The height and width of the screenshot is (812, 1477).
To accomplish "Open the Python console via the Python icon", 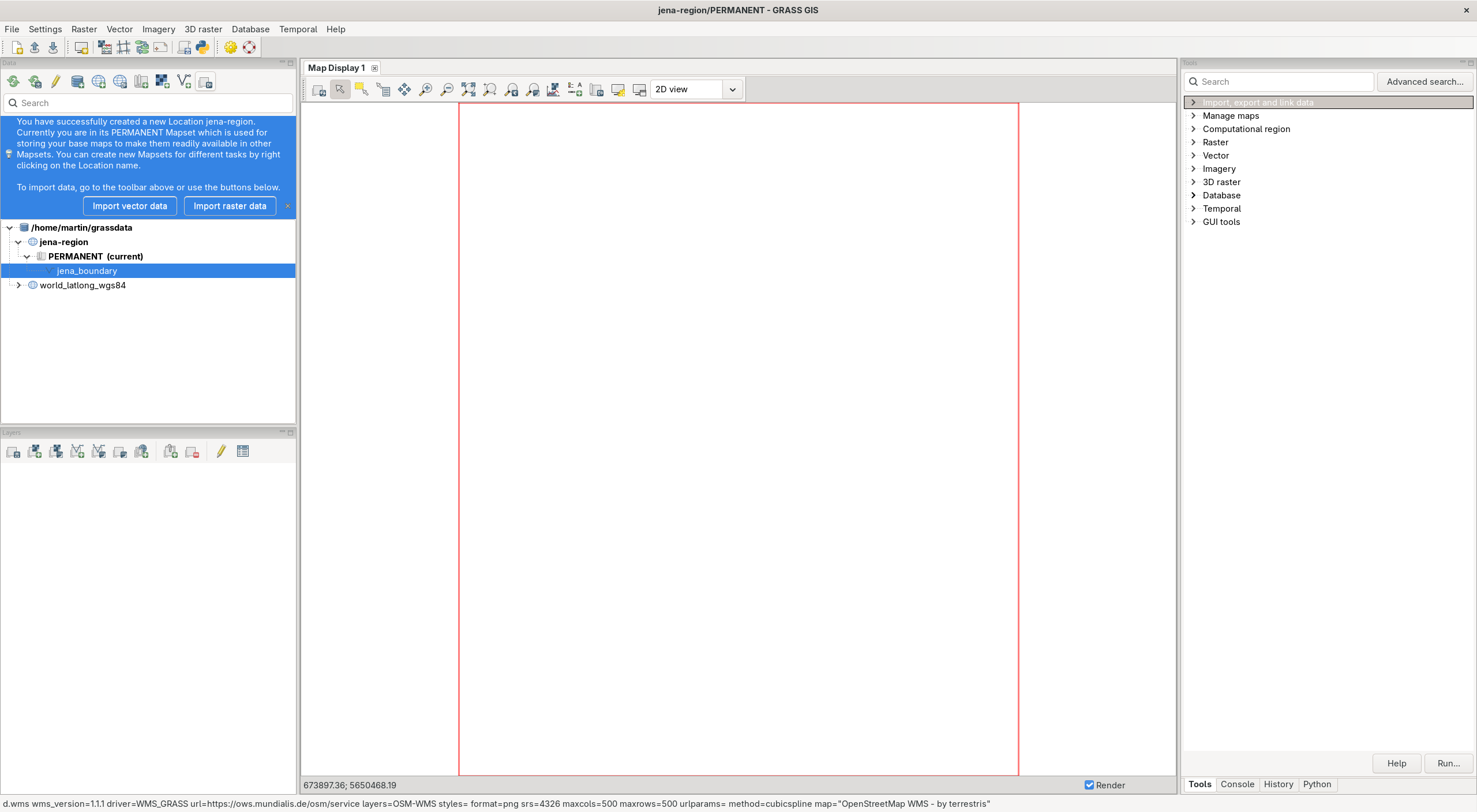I will (203, 47).
